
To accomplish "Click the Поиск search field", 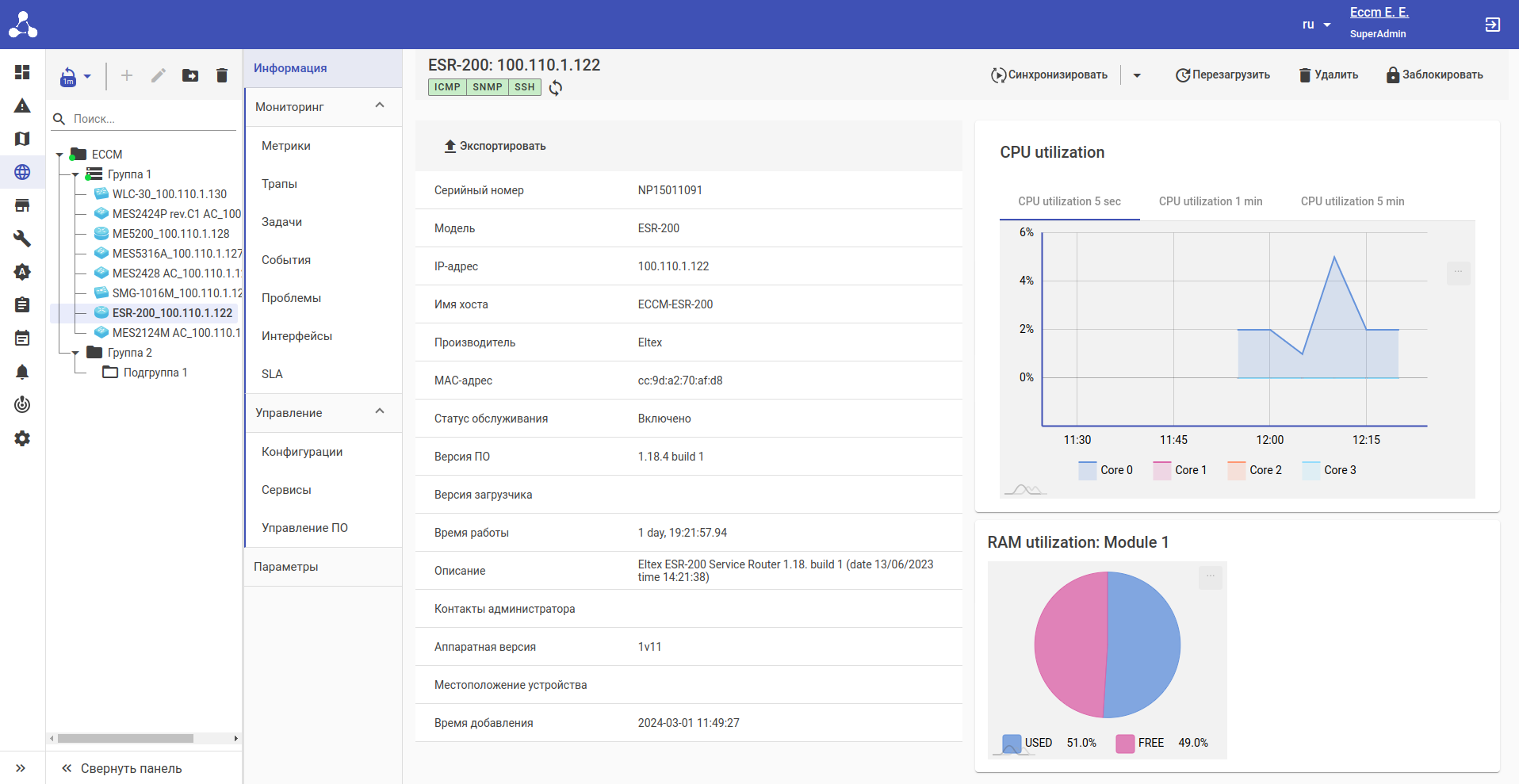I will pos(151,119).
